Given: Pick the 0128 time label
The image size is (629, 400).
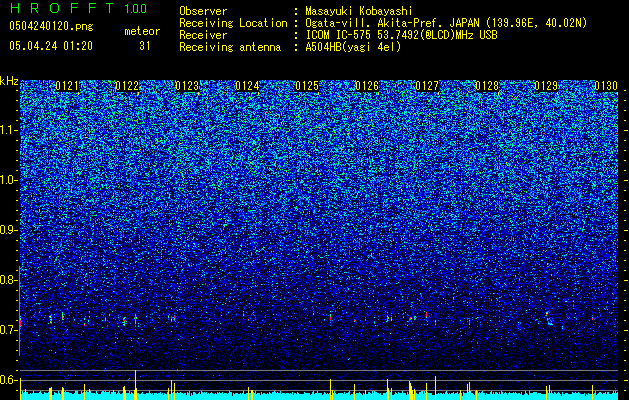Looking at the screenshot, I should pos(487,86).
